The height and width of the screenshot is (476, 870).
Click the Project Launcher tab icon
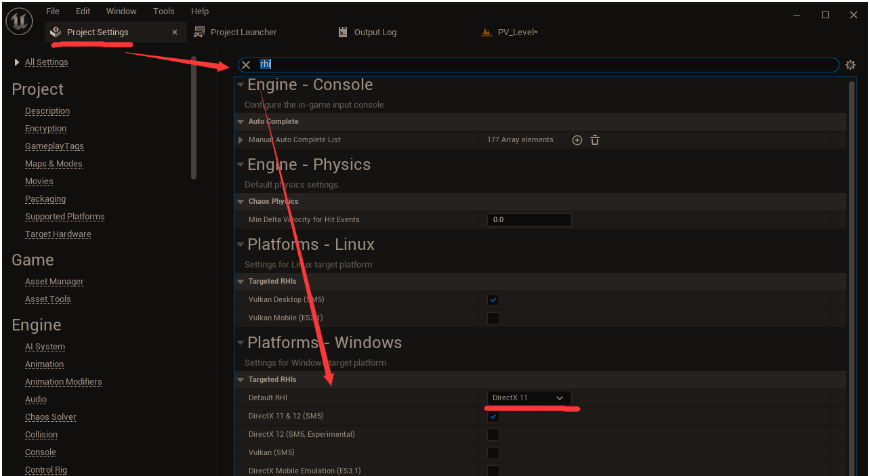point(199,32)
